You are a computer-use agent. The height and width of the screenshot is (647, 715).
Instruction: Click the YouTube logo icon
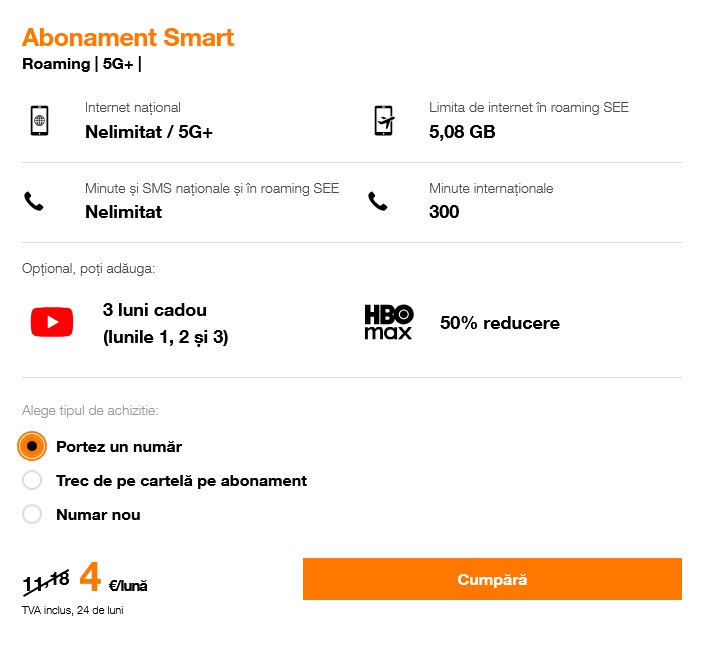pos(52,322)
